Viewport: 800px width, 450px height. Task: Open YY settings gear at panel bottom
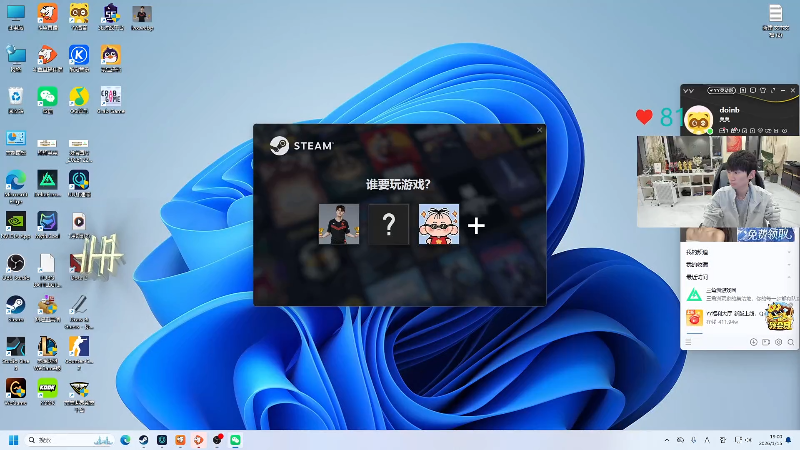pos(779,342)
